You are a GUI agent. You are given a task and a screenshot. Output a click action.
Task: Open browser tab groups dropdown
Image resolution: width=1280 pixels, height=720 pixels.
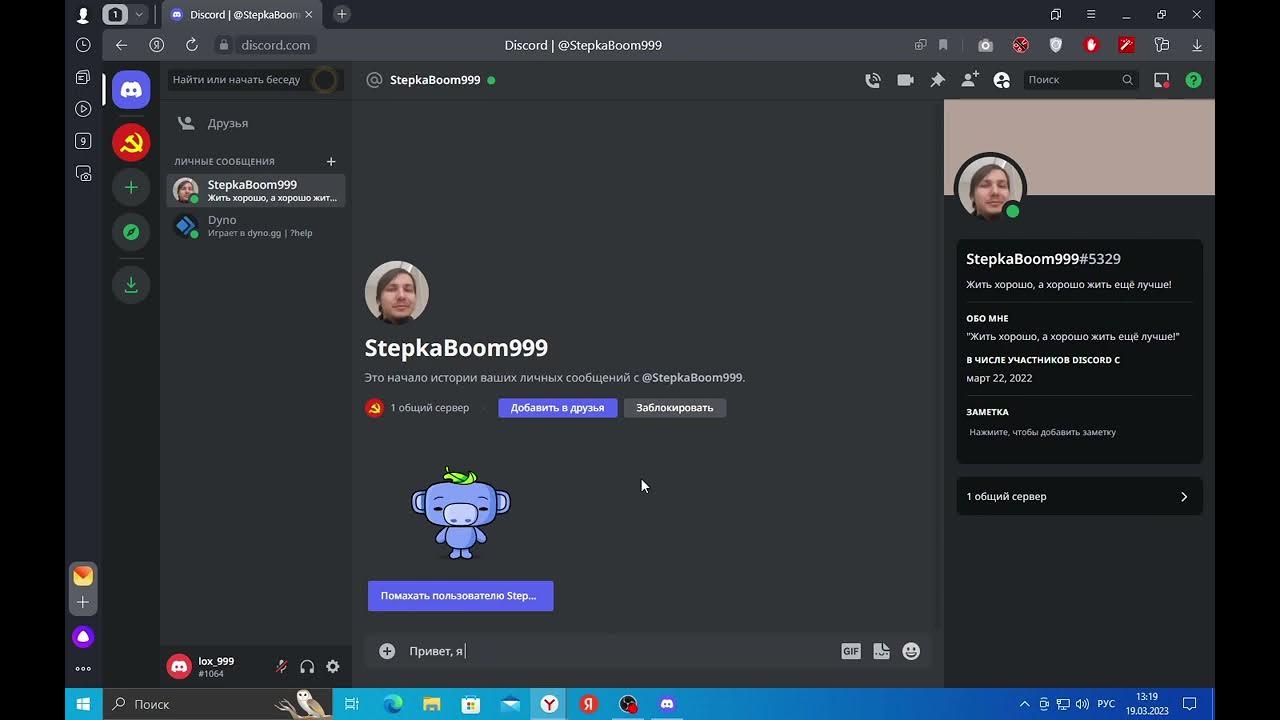tap(139, 14)
